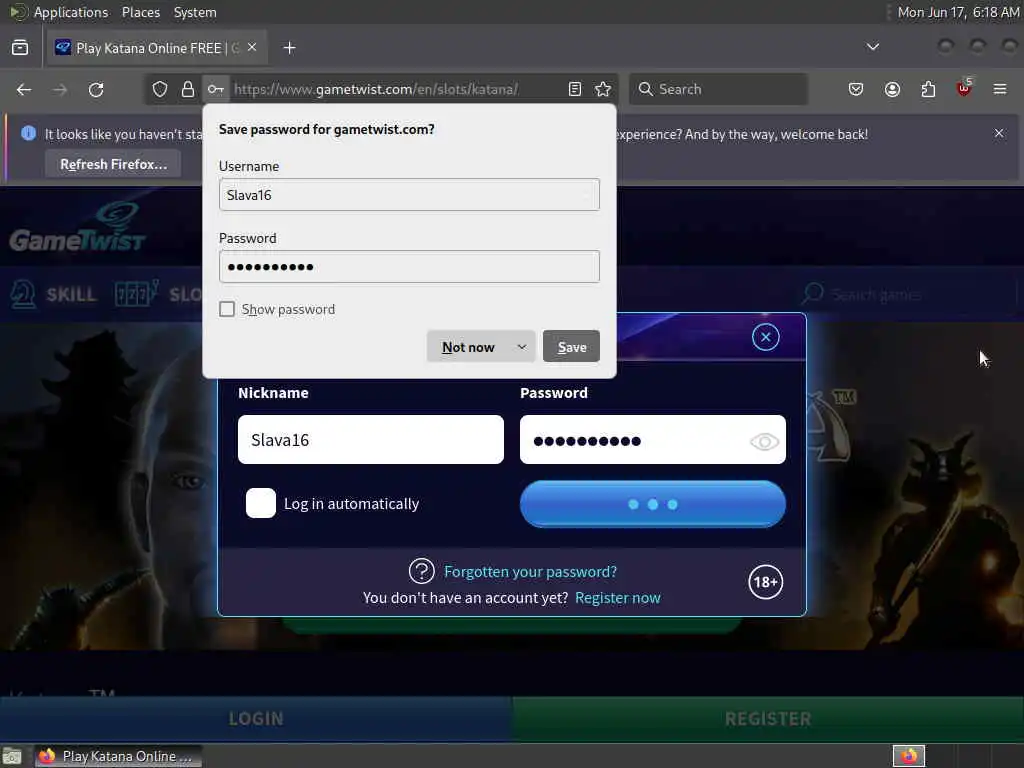The width and height of the screenshot is (1024, 768).
Task: Open the Firefox hamburger menu
Action: click(1000, 89)
